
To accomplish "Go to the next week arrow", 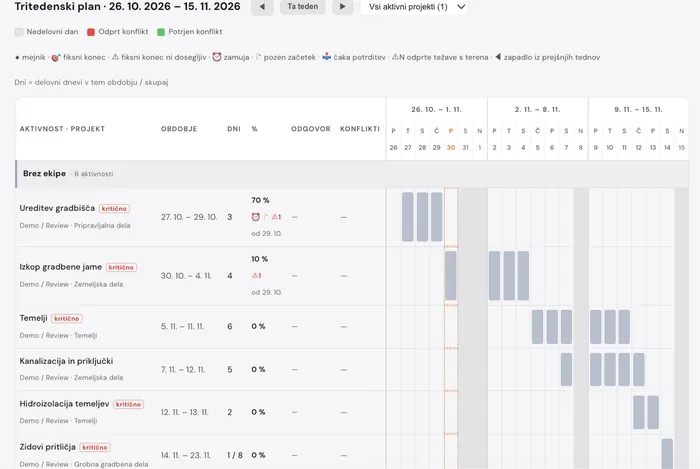I will click(x=342, y=7).
